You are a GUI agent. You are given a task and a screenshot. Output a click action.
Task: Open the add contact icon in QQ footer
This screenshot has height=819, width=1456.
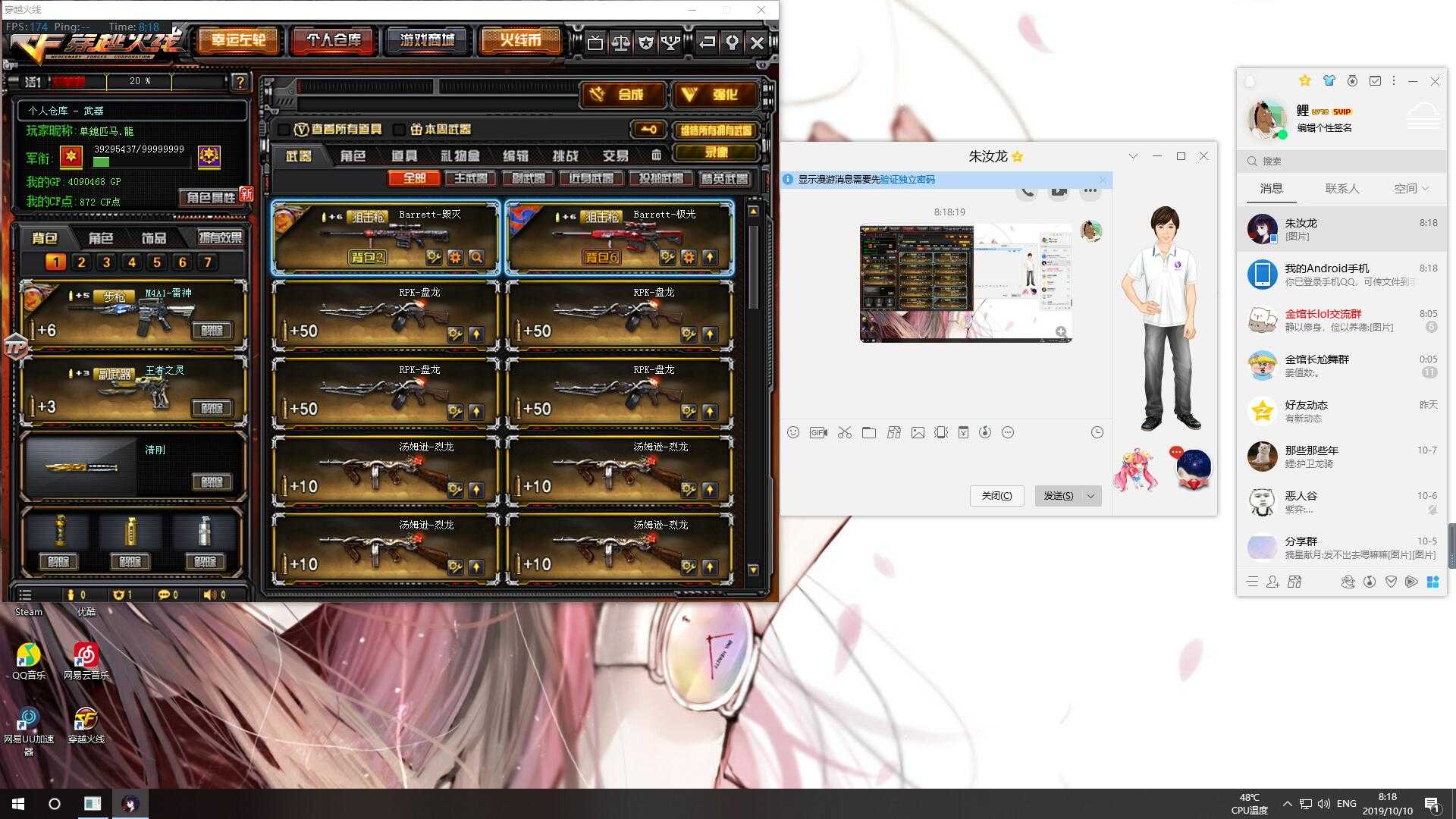pyautogui.click(x=1273, y=582)
